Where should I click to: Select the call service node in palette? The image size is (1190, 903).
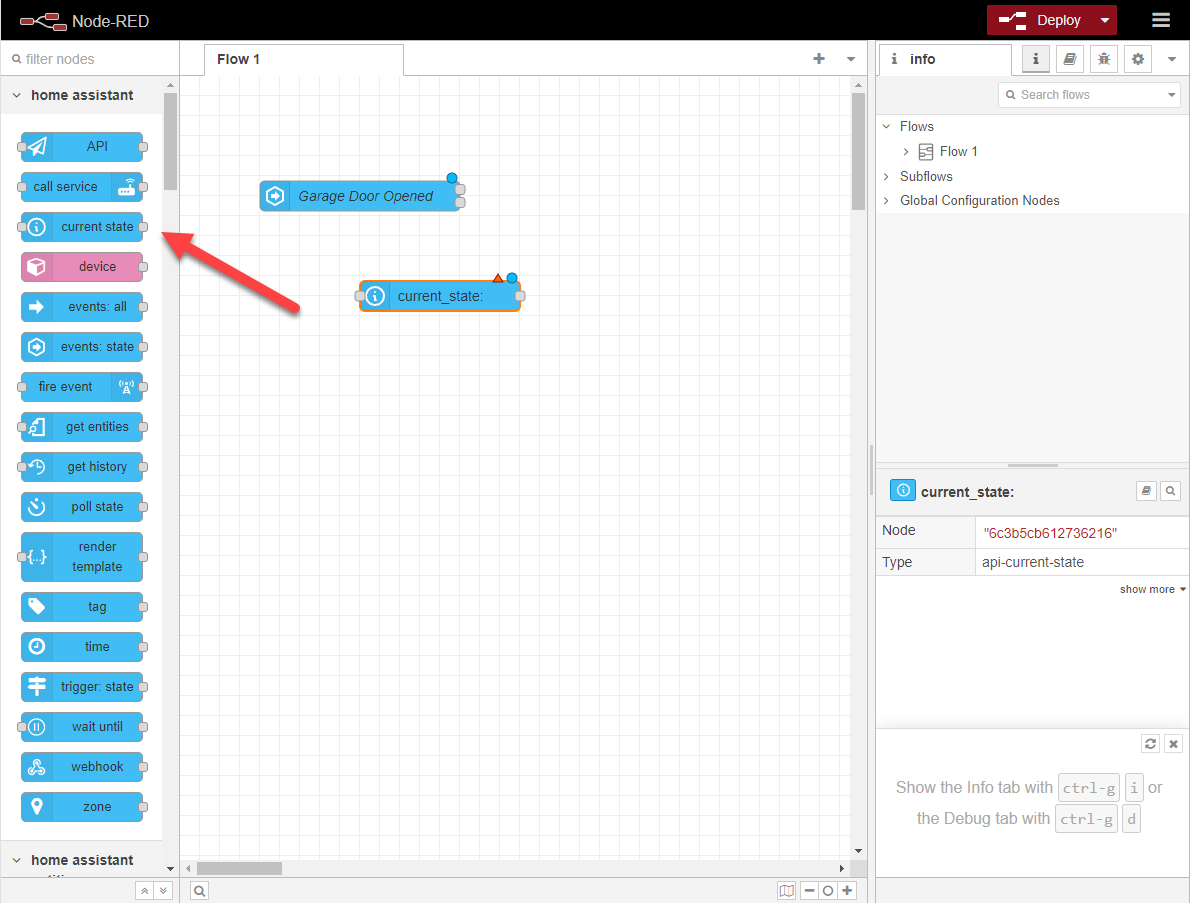pos(82,187)
